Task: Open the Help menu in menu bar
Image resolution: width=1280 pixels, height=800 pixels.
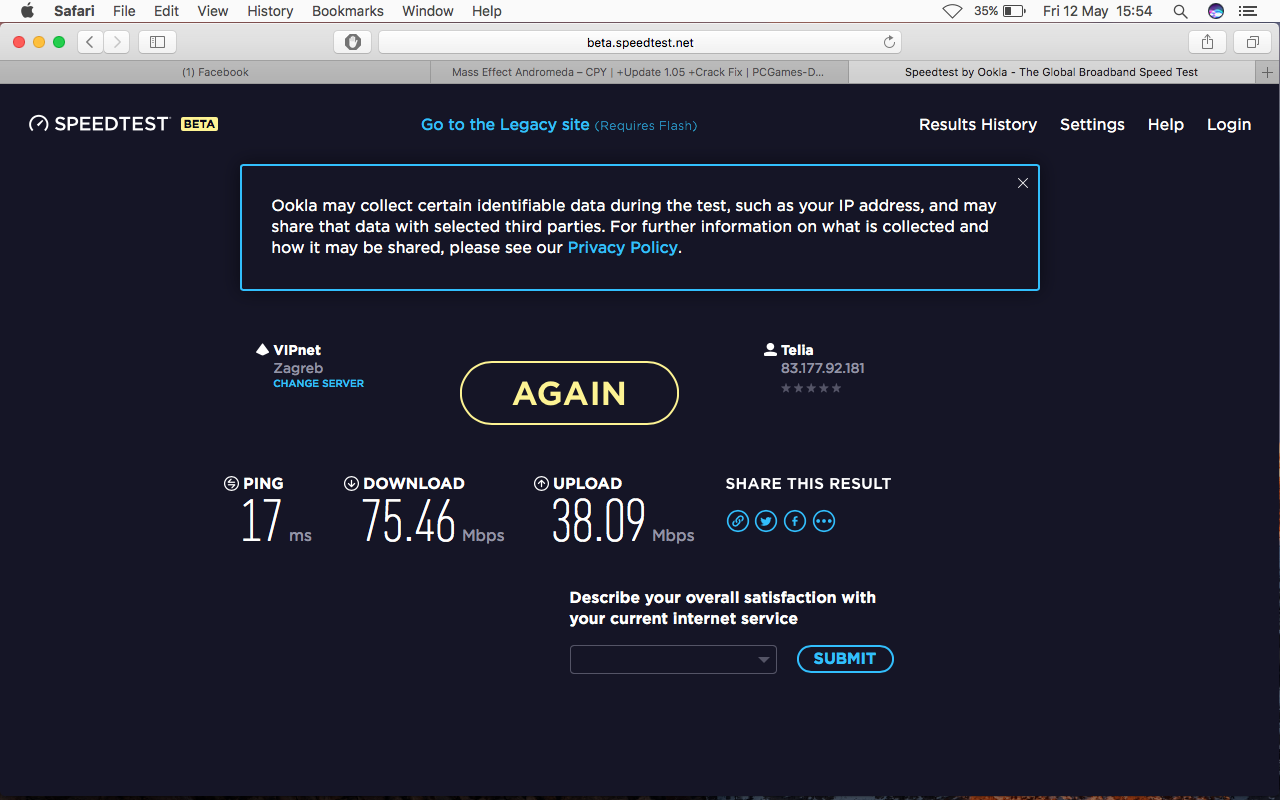Action: coord(487,11)
